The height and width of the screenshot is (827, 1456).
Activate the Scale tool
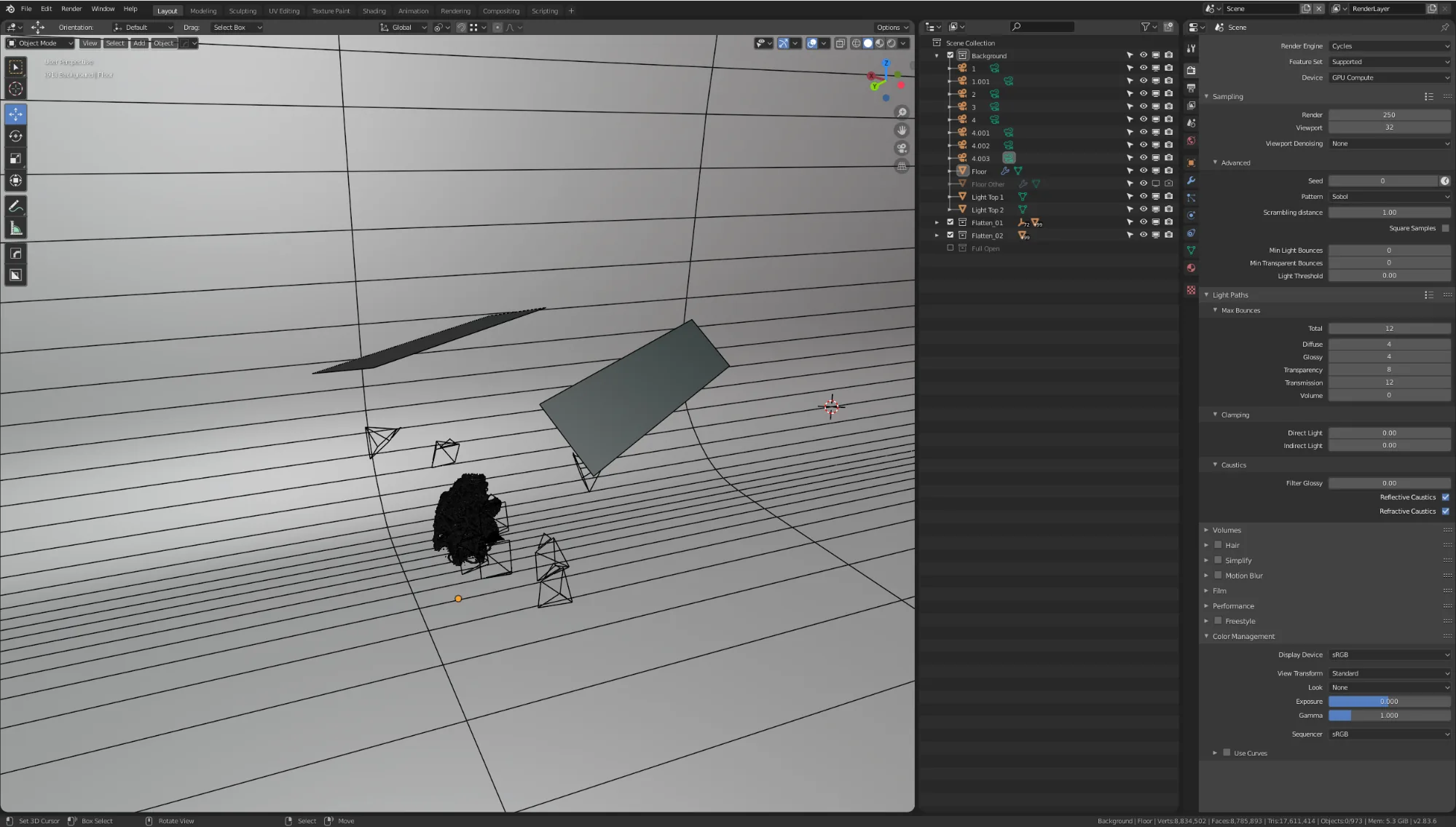point(15,159)
